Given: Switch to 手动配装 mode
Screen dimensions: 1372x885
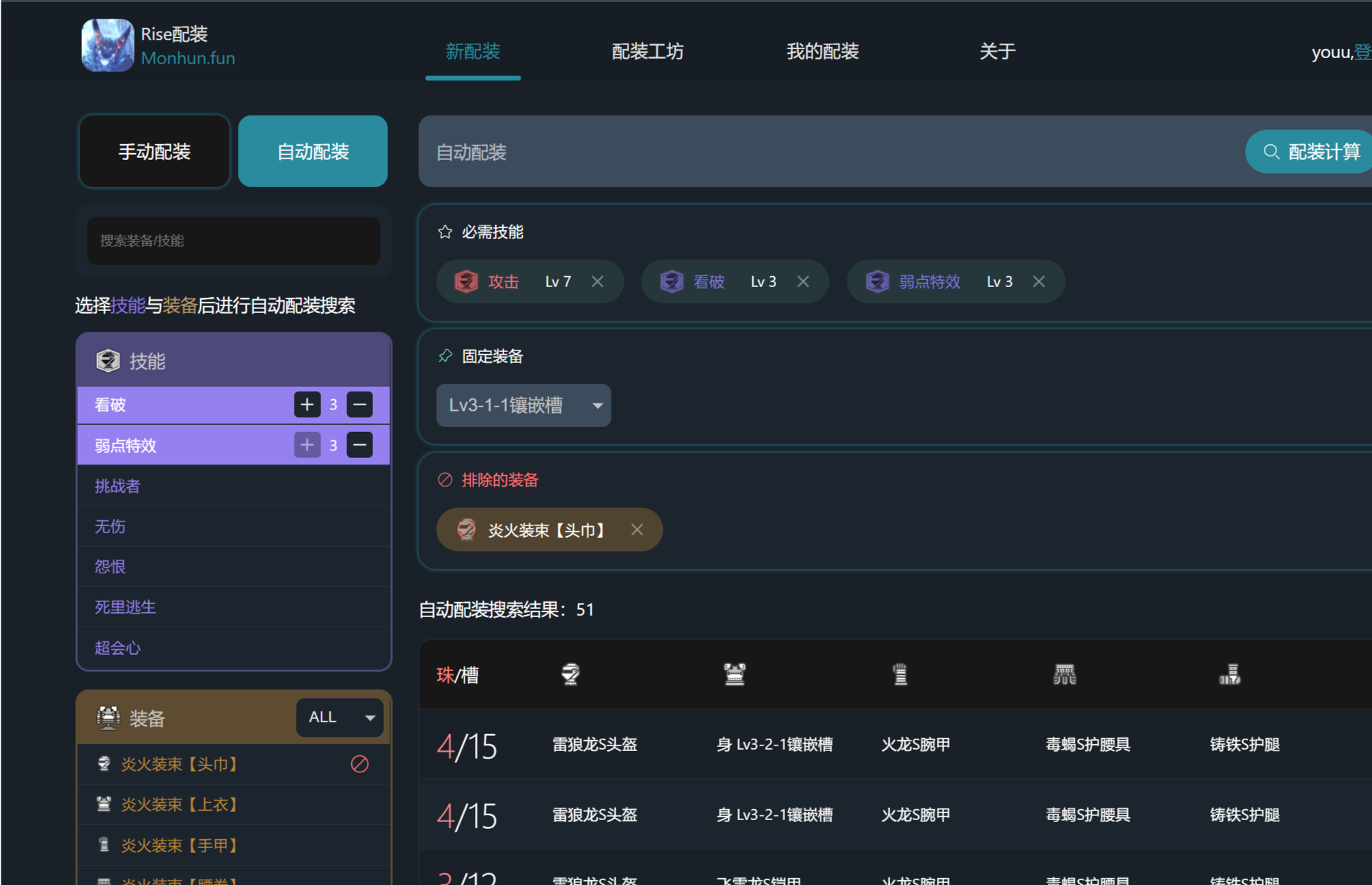Looking at the screenshot, I should tap(154, 151).
